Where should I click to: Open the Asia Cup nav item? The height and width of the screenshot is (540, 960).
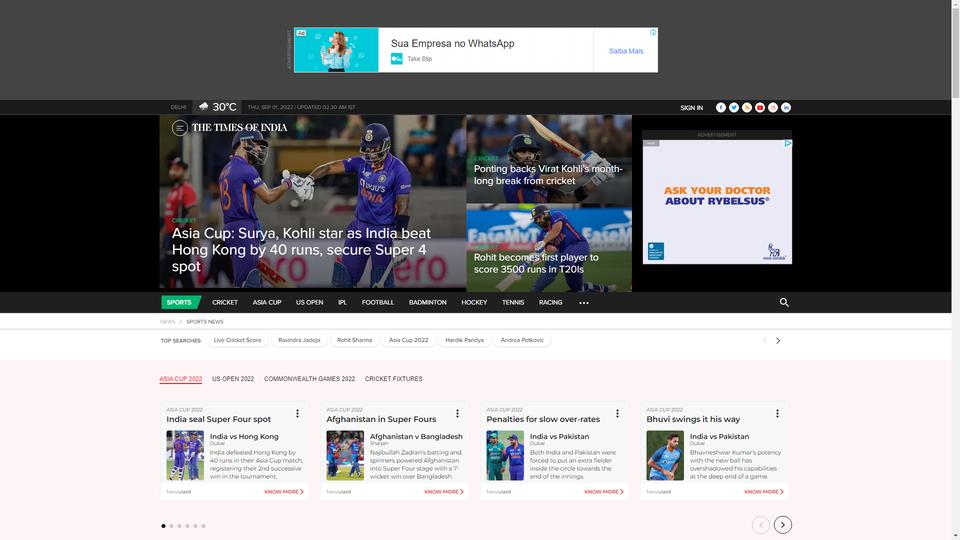pyautogui.click(x=267, y=302)
